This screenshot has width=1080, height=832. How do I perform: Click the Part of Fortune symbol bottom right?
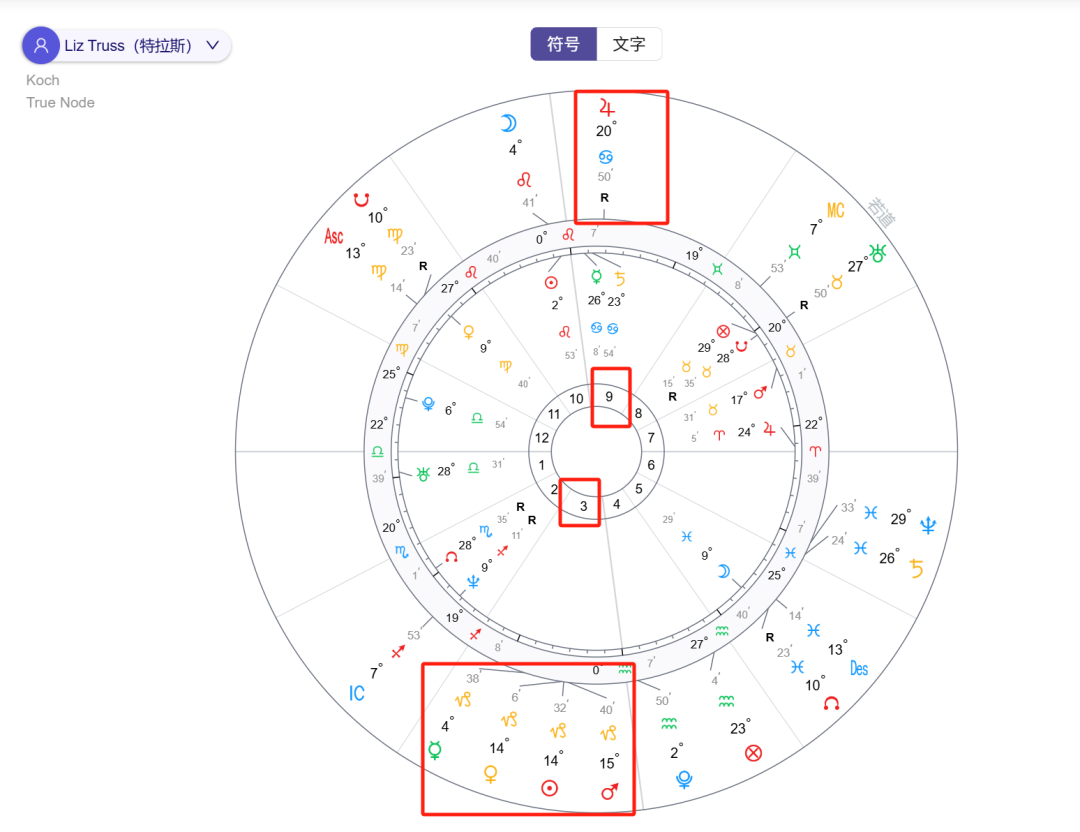click(x=754, y=752)
